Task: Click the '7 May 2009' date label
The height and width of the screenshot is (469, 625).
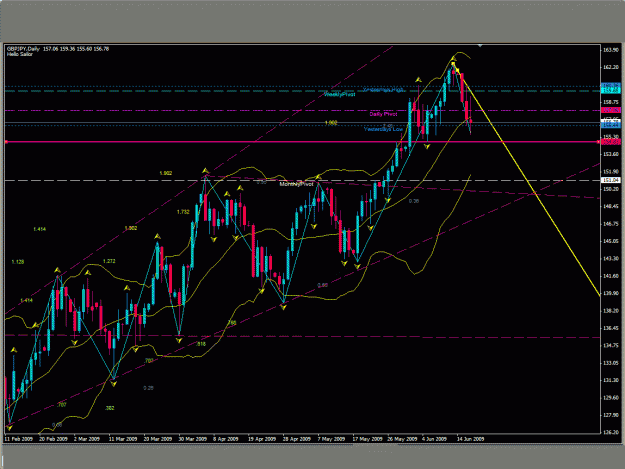Action: [331, 439]
